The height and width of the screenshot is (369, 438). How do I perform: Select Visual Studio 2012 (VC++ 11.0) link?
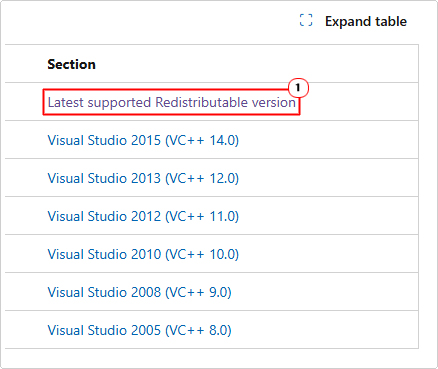143,216
